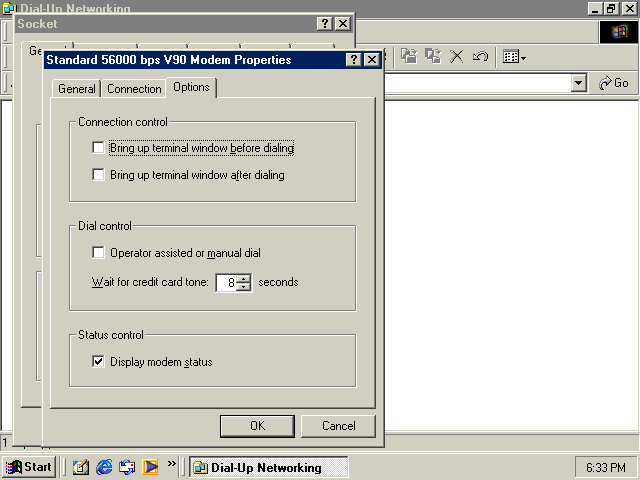
Task: Switch to the General tab in Modem Properties
Action: [x=76, y=89]
